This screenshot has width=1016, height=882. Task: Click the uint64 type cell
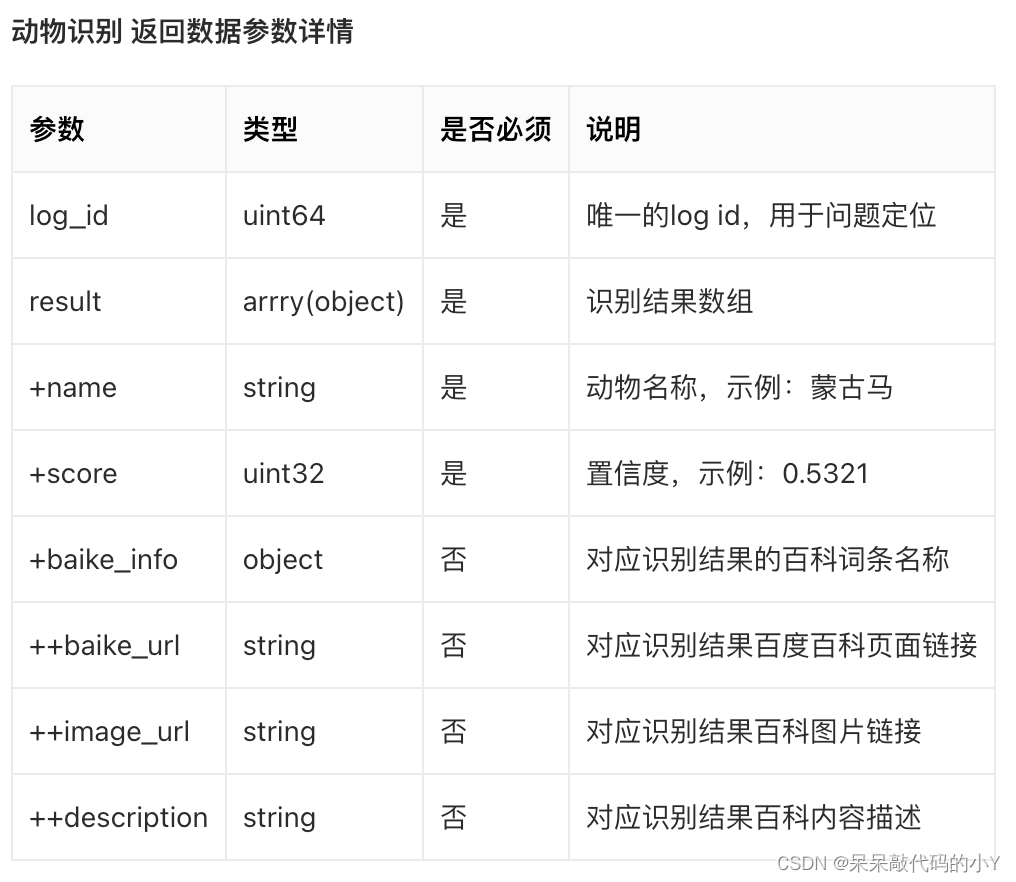pyautogui.click(x=284, y=215)
